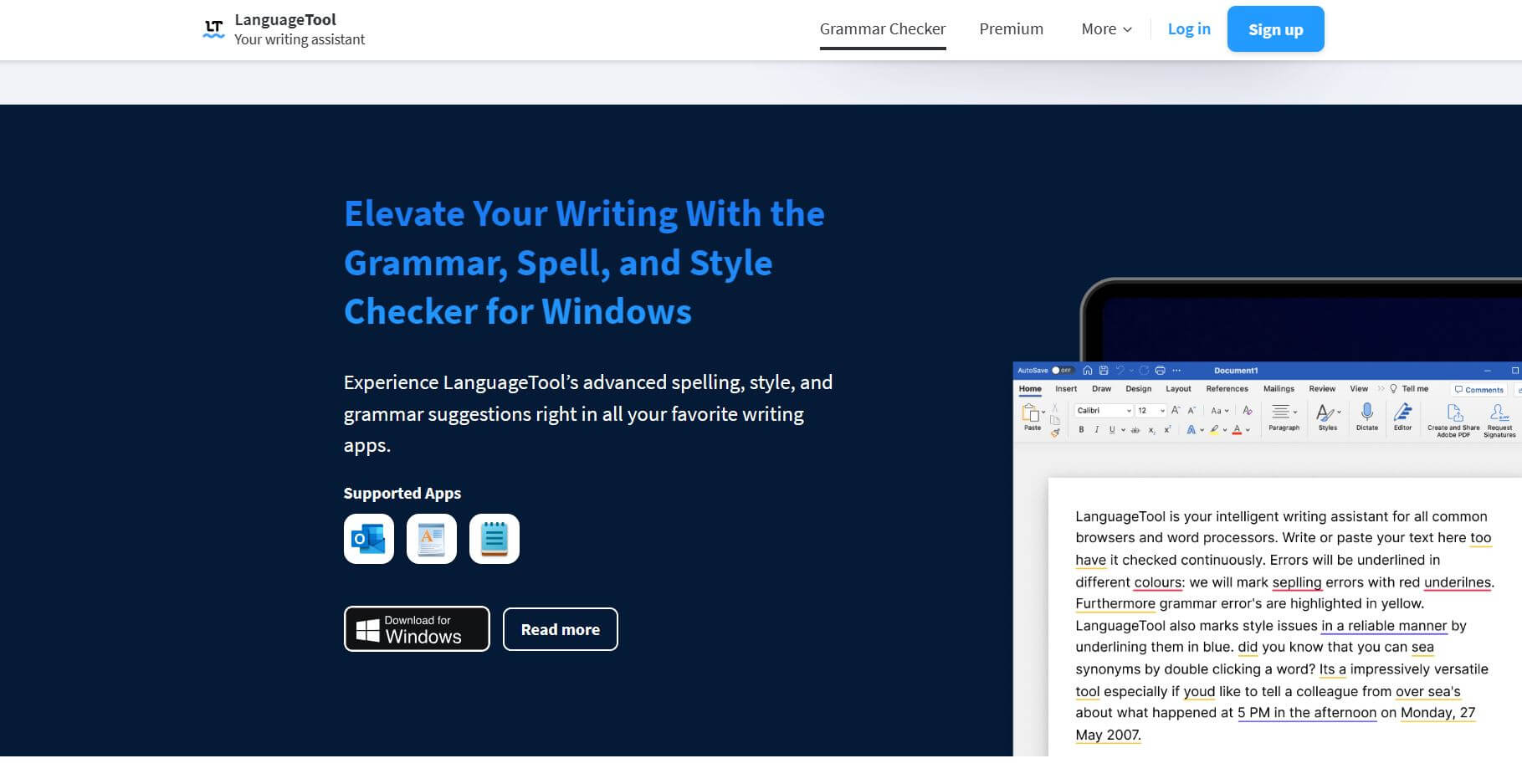Click the Cut scissors icon

[1055, 407]
